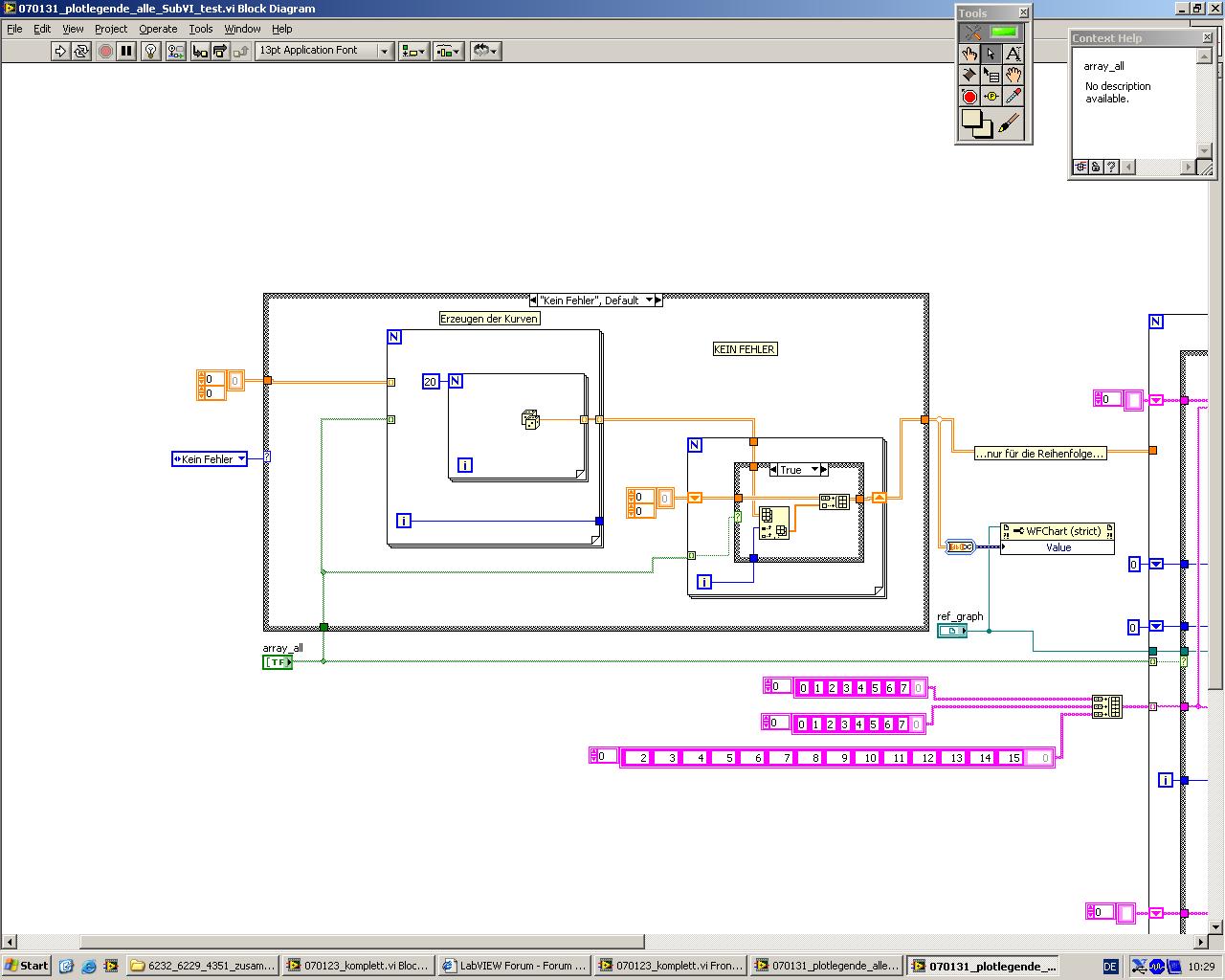Switch to 070123_komplett.vi Block taskbar window

point(359,966)
